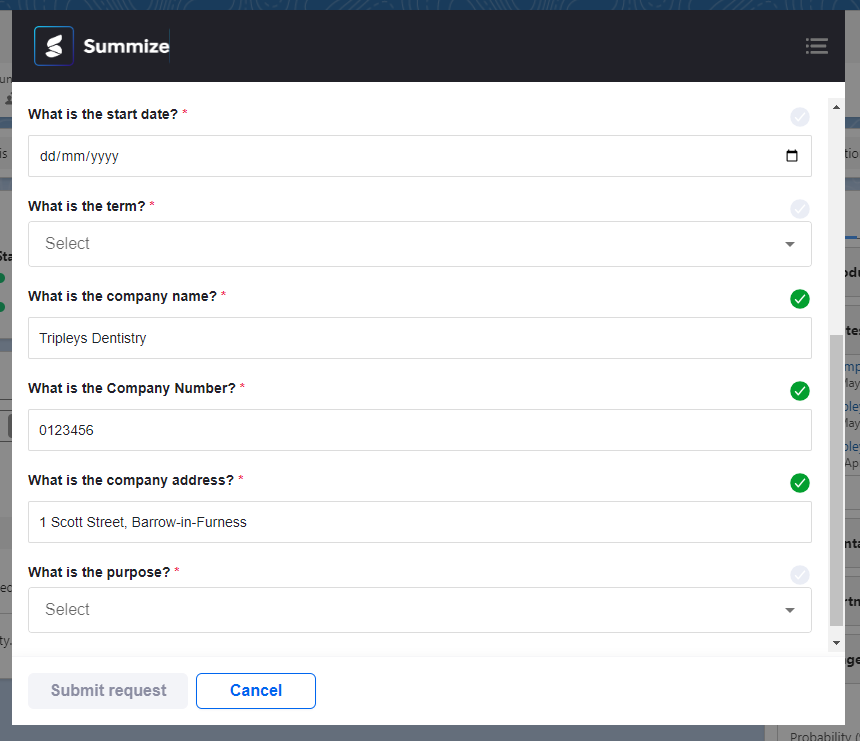The height and width of the screenshot is (741, 860).
Task: Click the grey checkmark beside the purpose question
Action: pyautogui.click(x=799, y=575)
